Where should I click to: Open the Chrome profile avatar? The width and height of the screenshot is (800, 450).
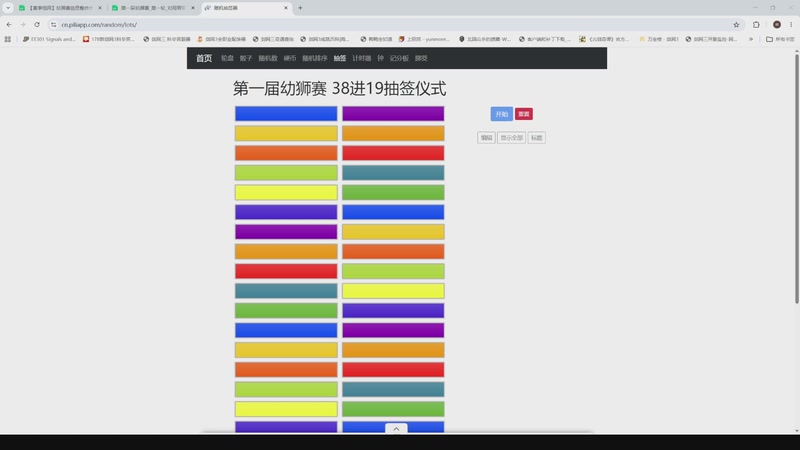777,24
